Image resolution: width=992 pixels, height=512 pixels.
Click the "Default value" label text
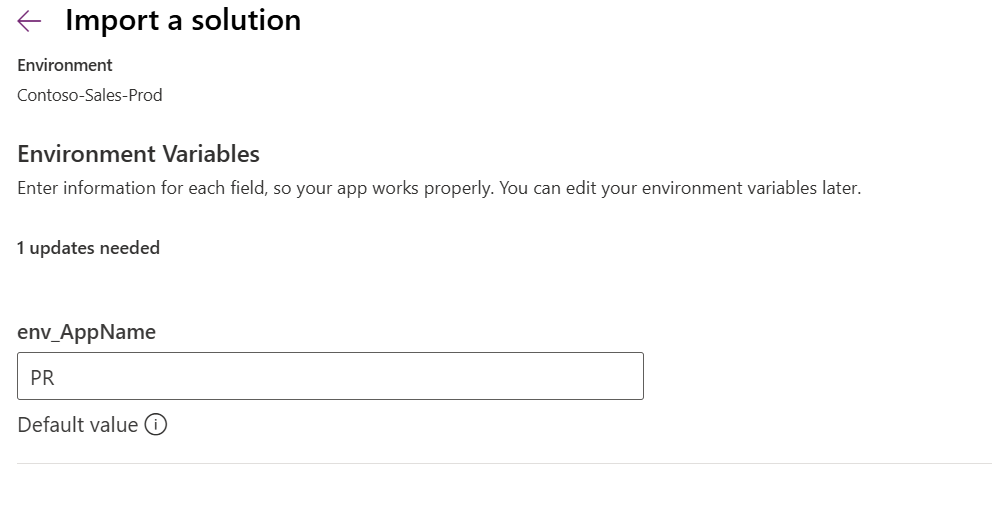[77, 425]
